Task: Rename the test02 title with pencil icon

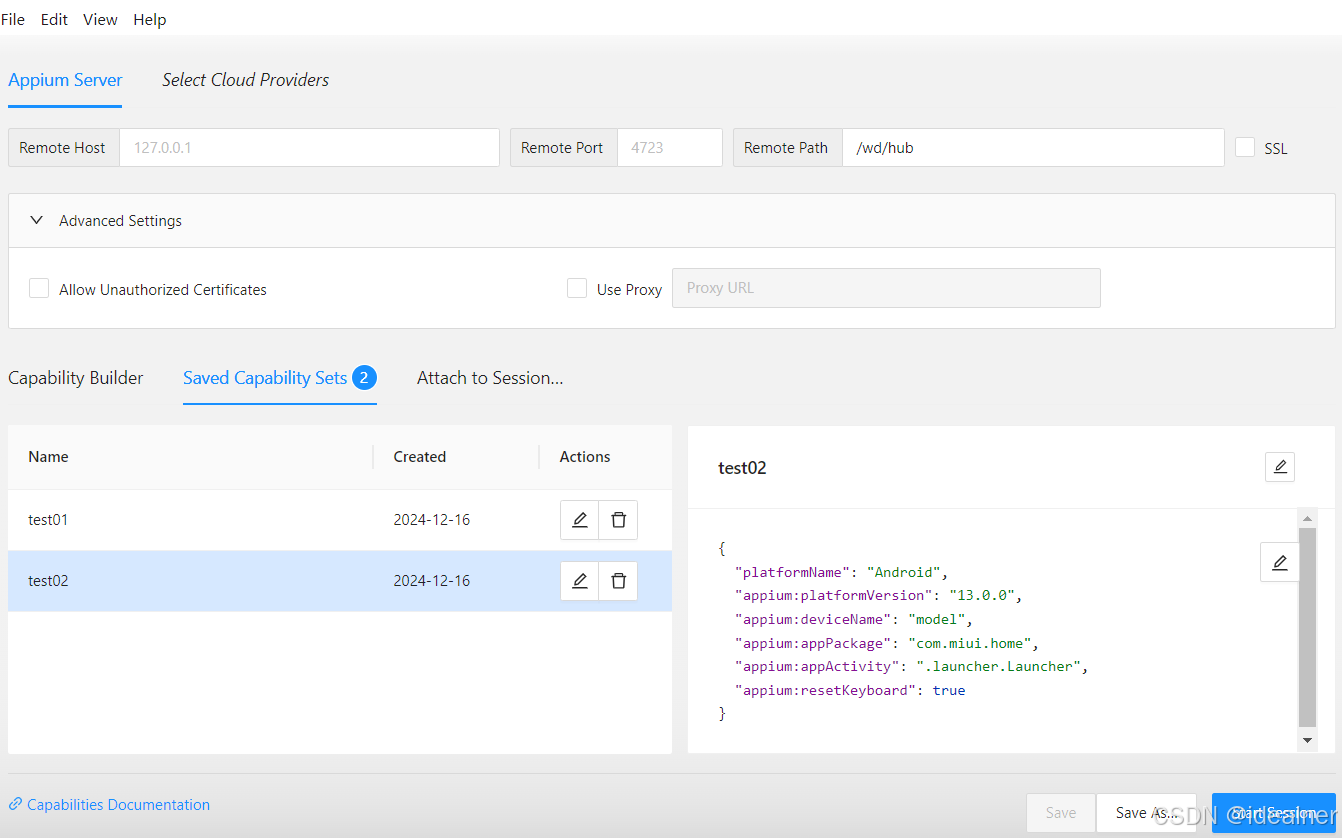Action: [1280, 467]
